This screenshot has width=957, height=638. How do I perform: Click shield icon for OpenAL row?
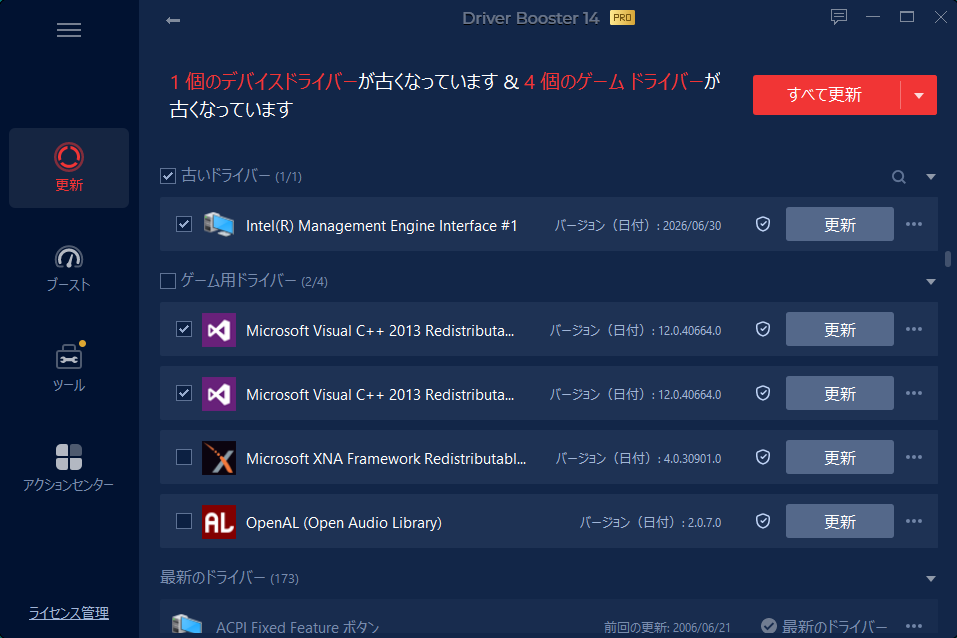pos(763,521)
